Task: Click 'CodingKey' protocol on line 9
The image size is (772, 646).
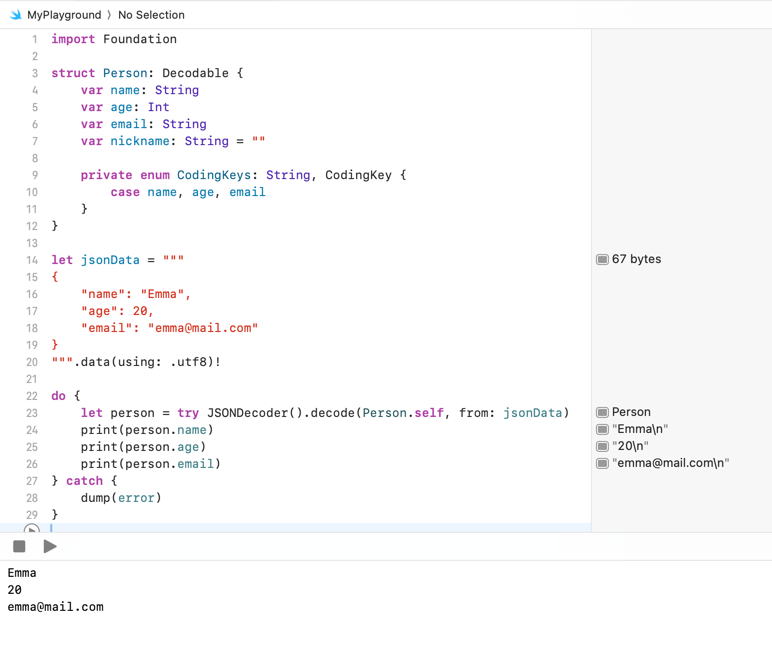Action: 358,175
